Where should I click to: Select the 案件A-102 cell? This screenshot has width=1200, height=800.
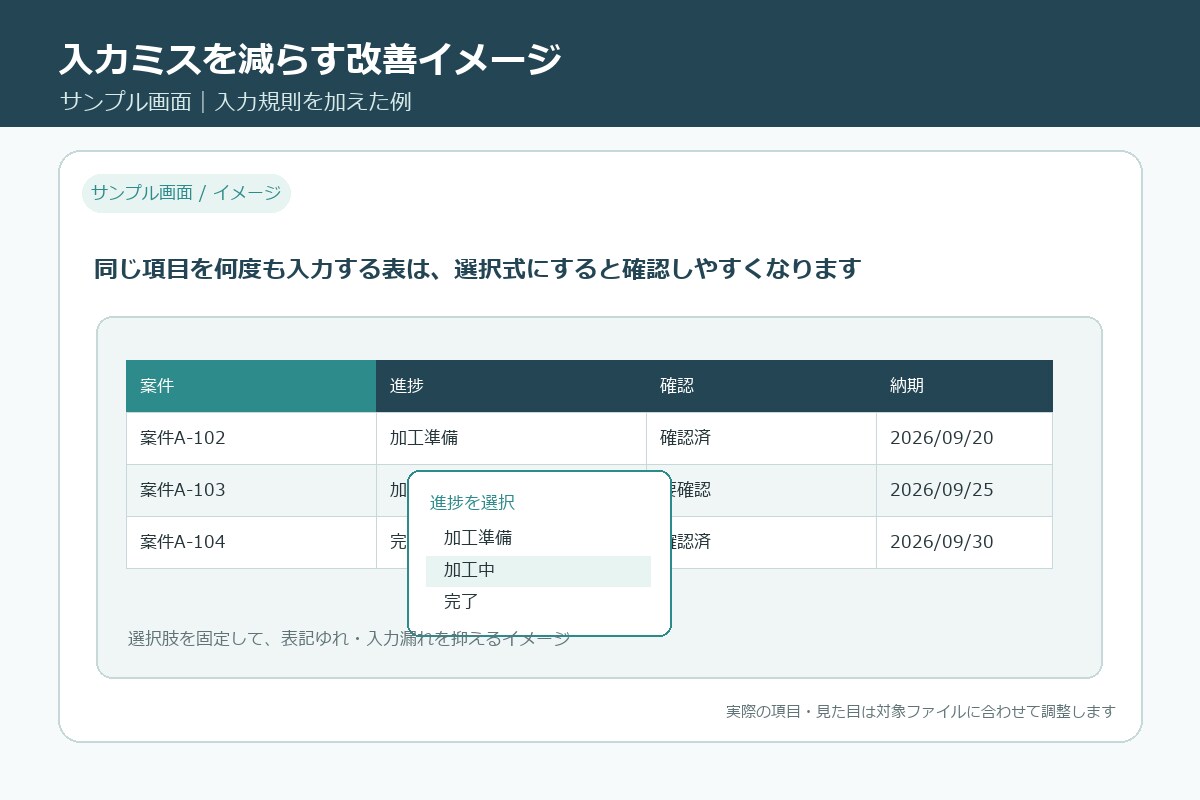point(251,438)
